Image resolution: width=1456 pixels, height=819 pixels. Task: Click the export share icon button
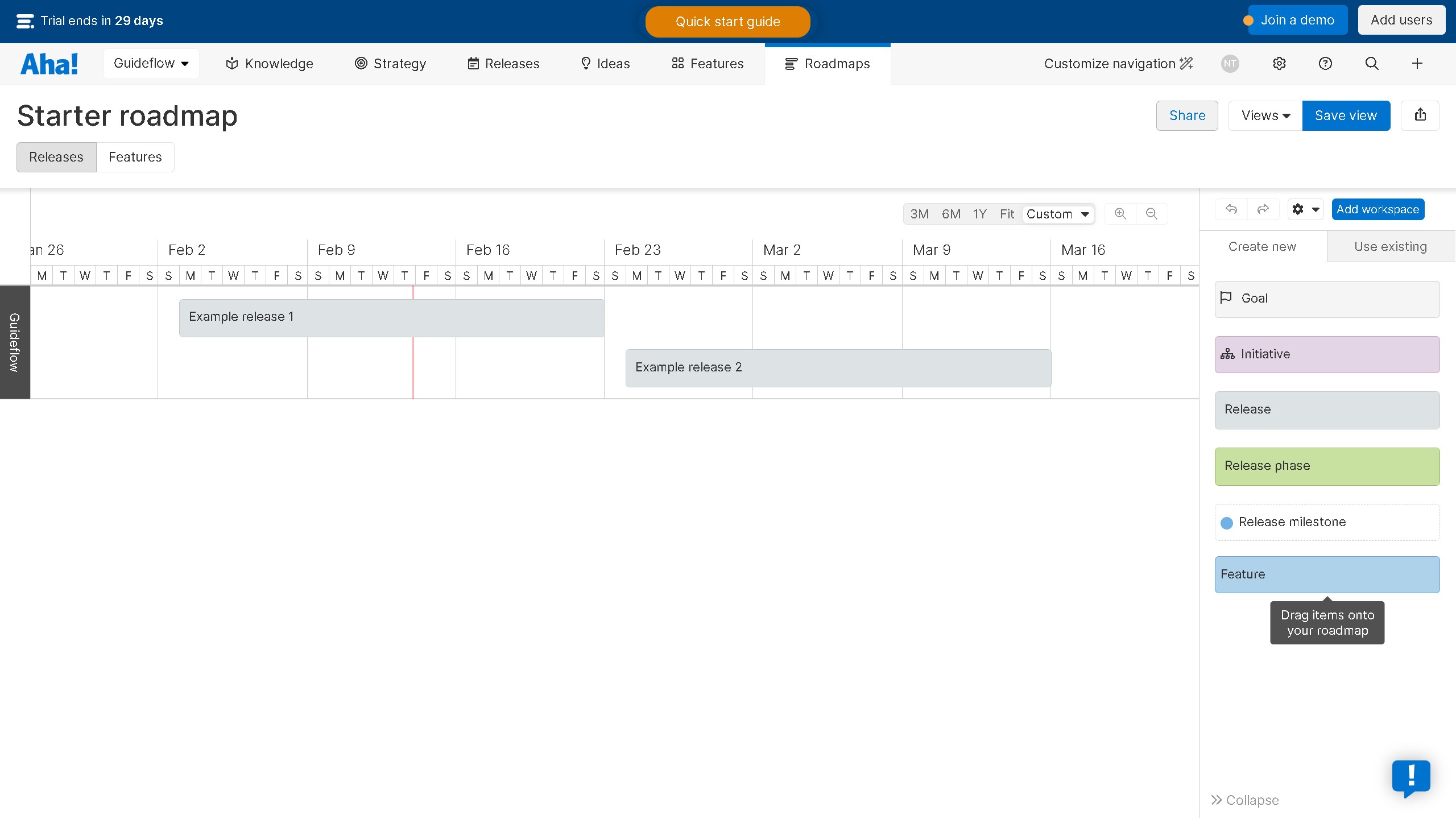click(x=1420, y=115)
